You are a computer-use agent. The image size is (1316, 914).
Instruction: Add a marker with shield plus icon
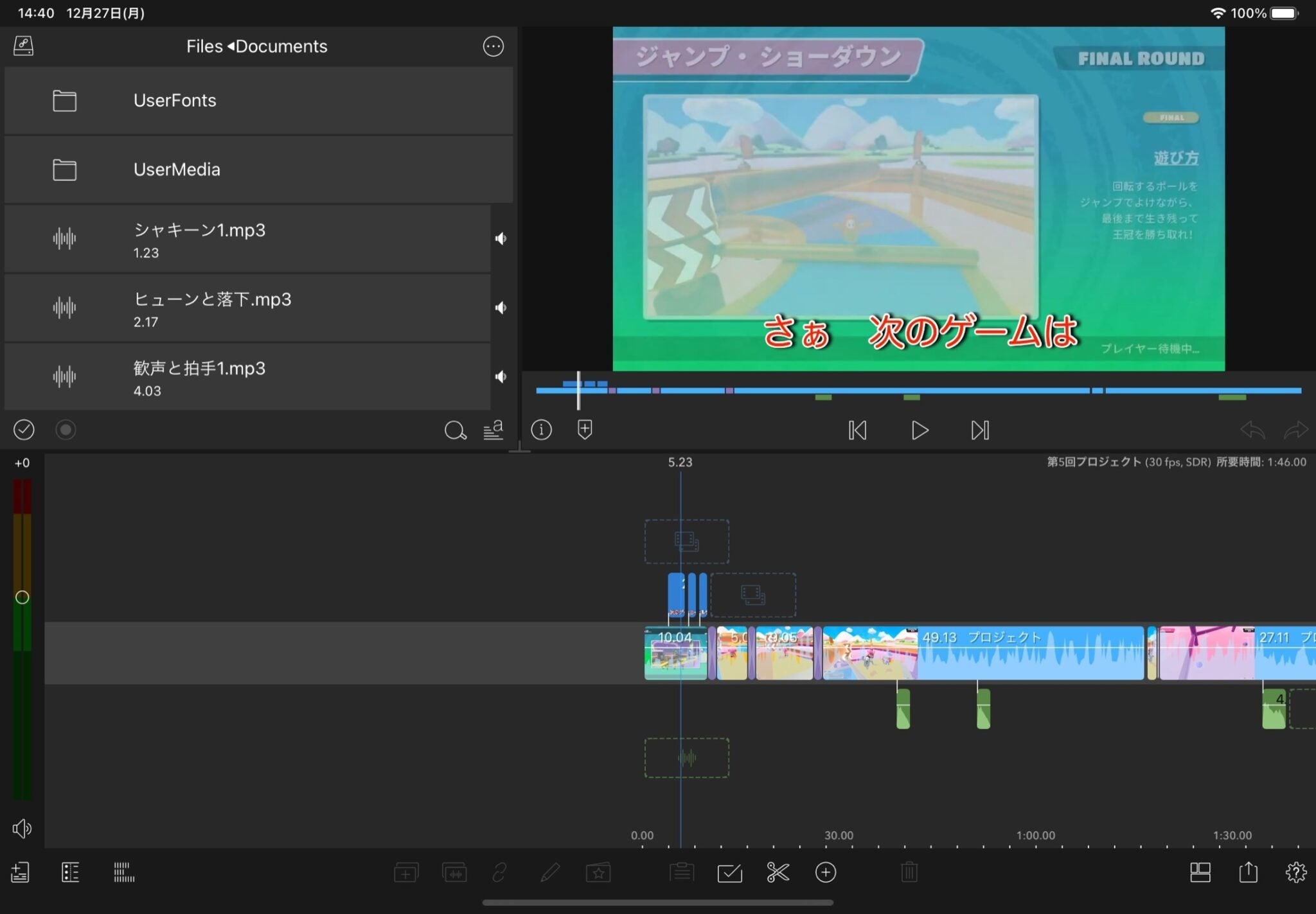[585, 430]
